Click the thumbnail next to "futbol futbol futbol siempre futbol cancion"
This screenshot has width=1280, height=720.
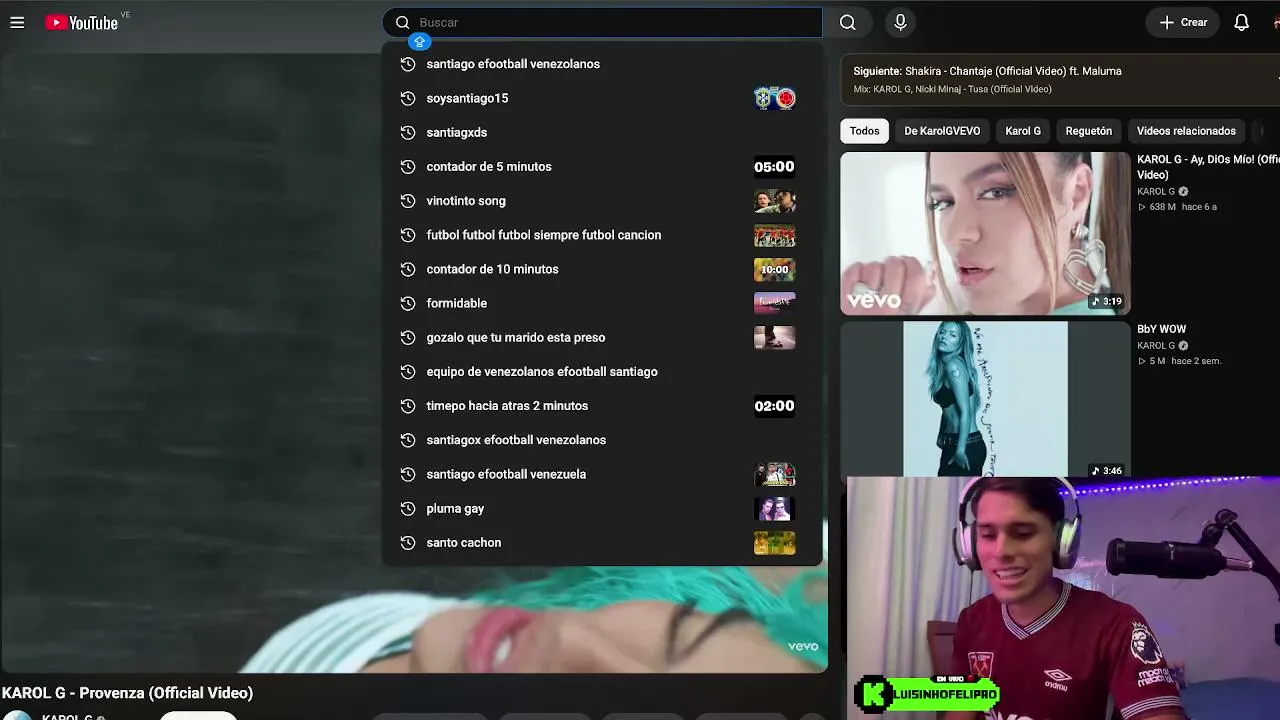(x=774, y=235)
